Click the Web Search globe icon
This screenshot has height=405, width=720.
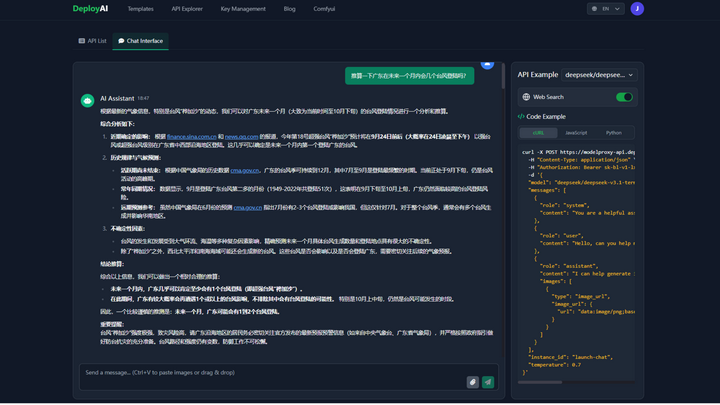tap(526, 97)
